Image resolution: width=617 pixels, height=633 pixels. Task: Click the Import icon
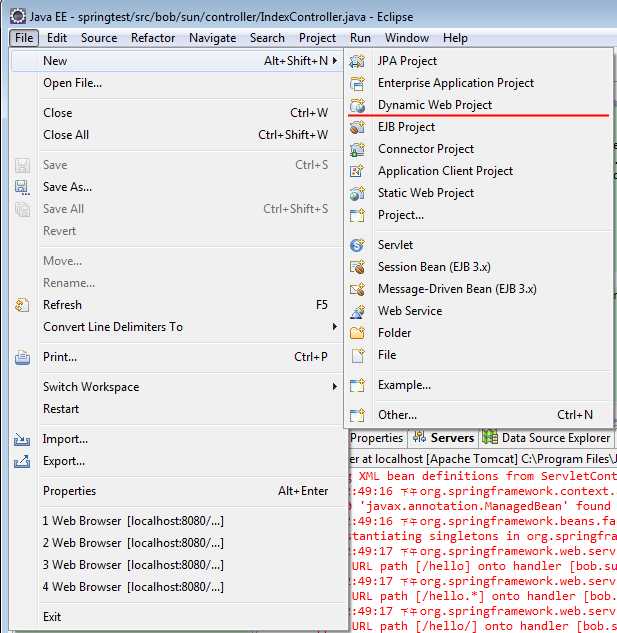point(22,439)
